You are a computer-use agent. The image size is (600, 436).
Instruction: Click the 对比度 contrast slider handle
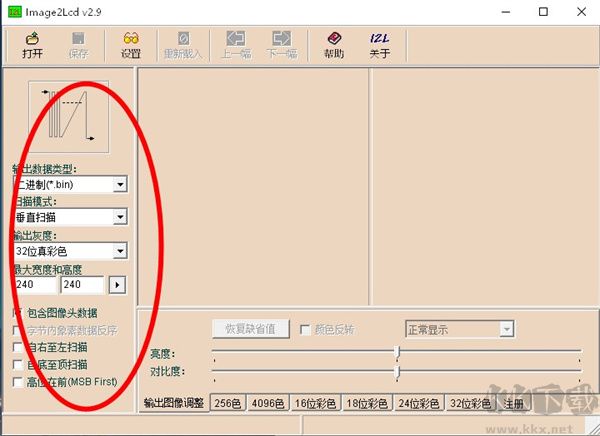click(398, 372)
